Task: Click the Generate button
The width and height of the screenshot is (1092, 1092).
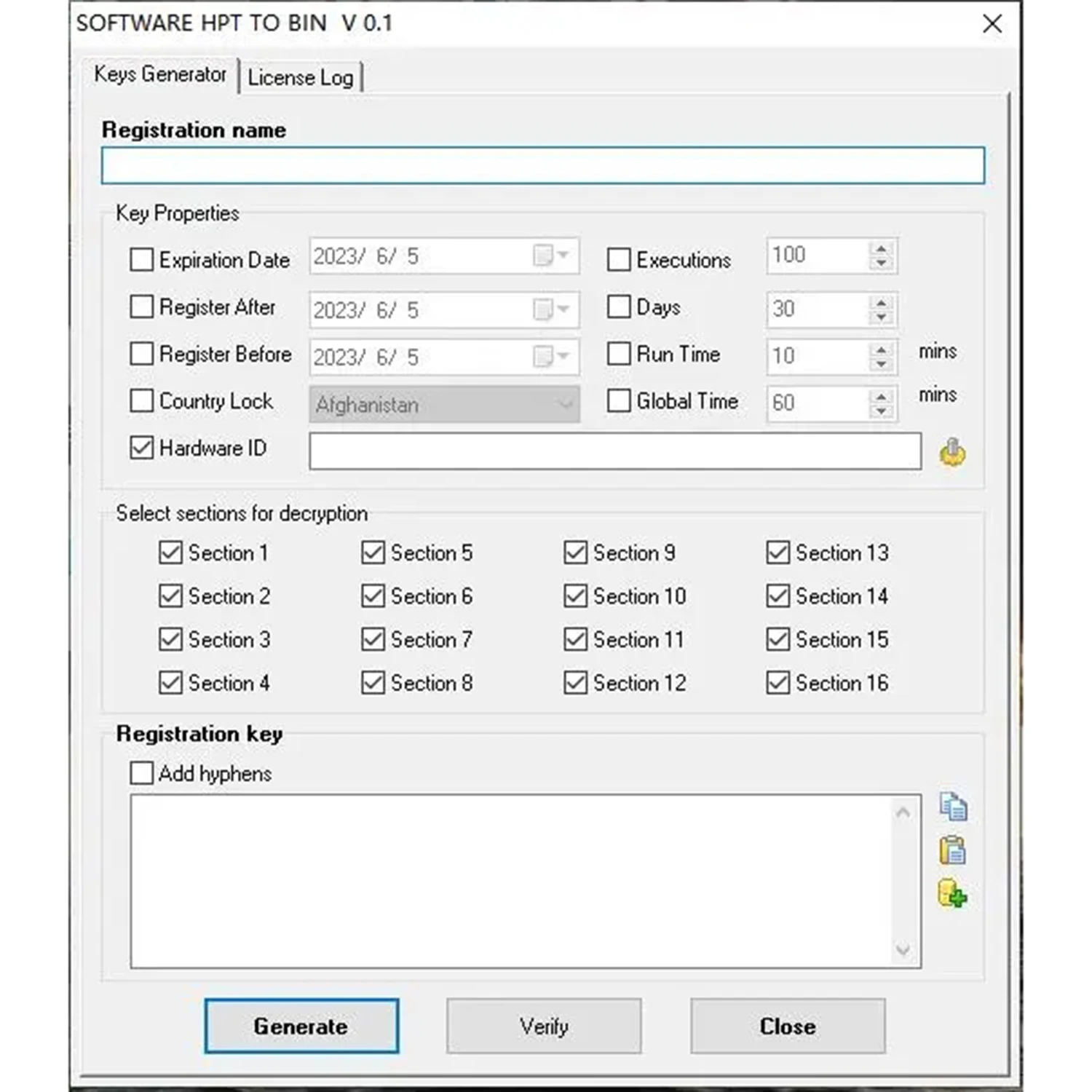Action: coord(301,1026)
